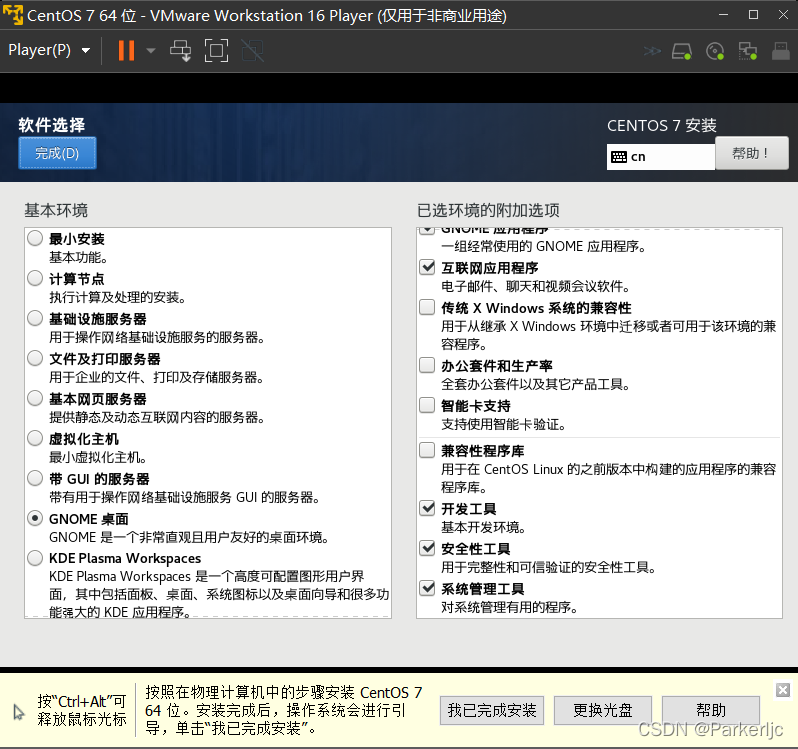Screen dimensions: 798x749
Task: Click the double-arrow devices expand icon
Action: (x=652, y=51)
